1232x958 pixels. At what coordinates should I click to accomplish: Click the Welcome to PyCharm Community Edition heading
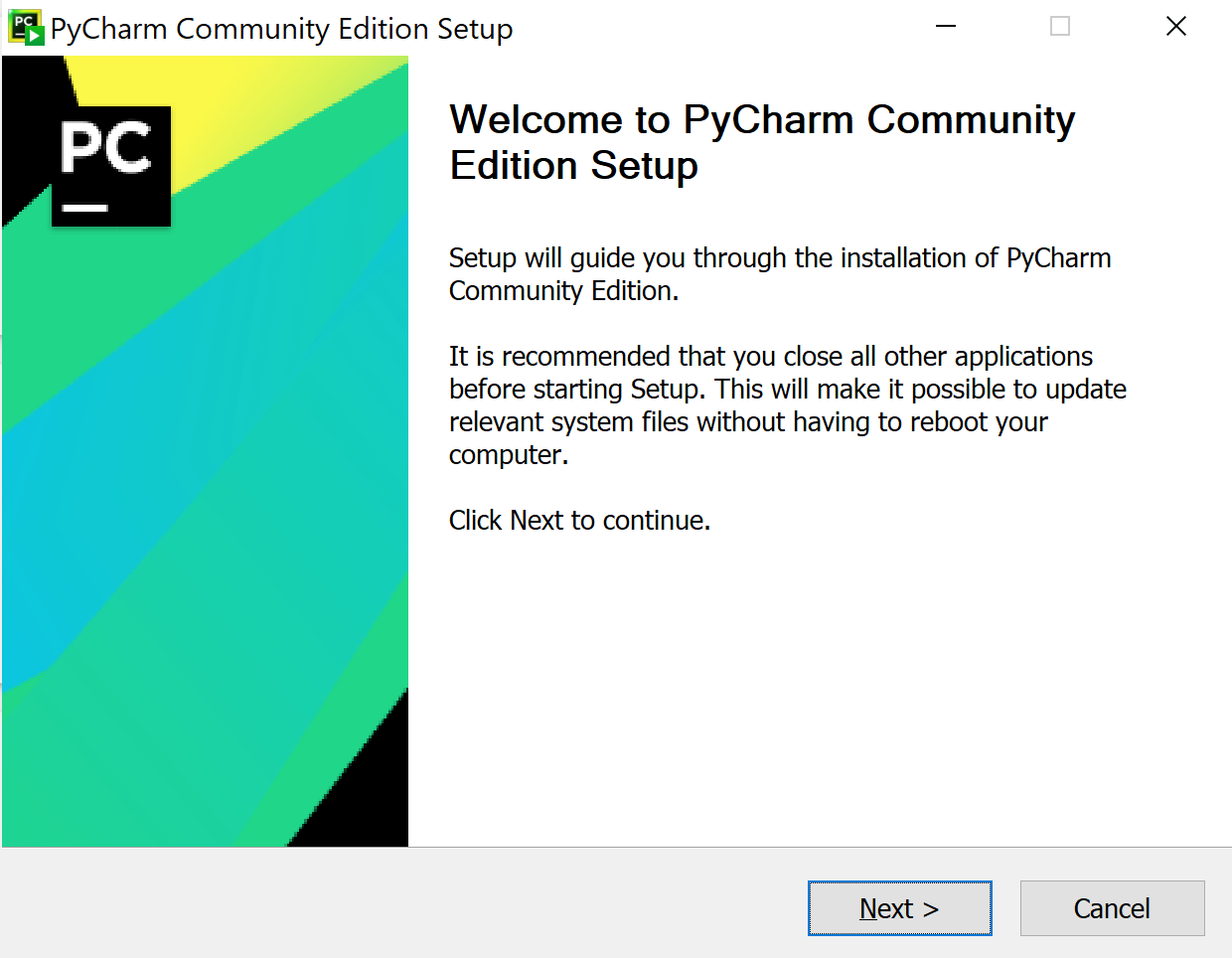761,142
